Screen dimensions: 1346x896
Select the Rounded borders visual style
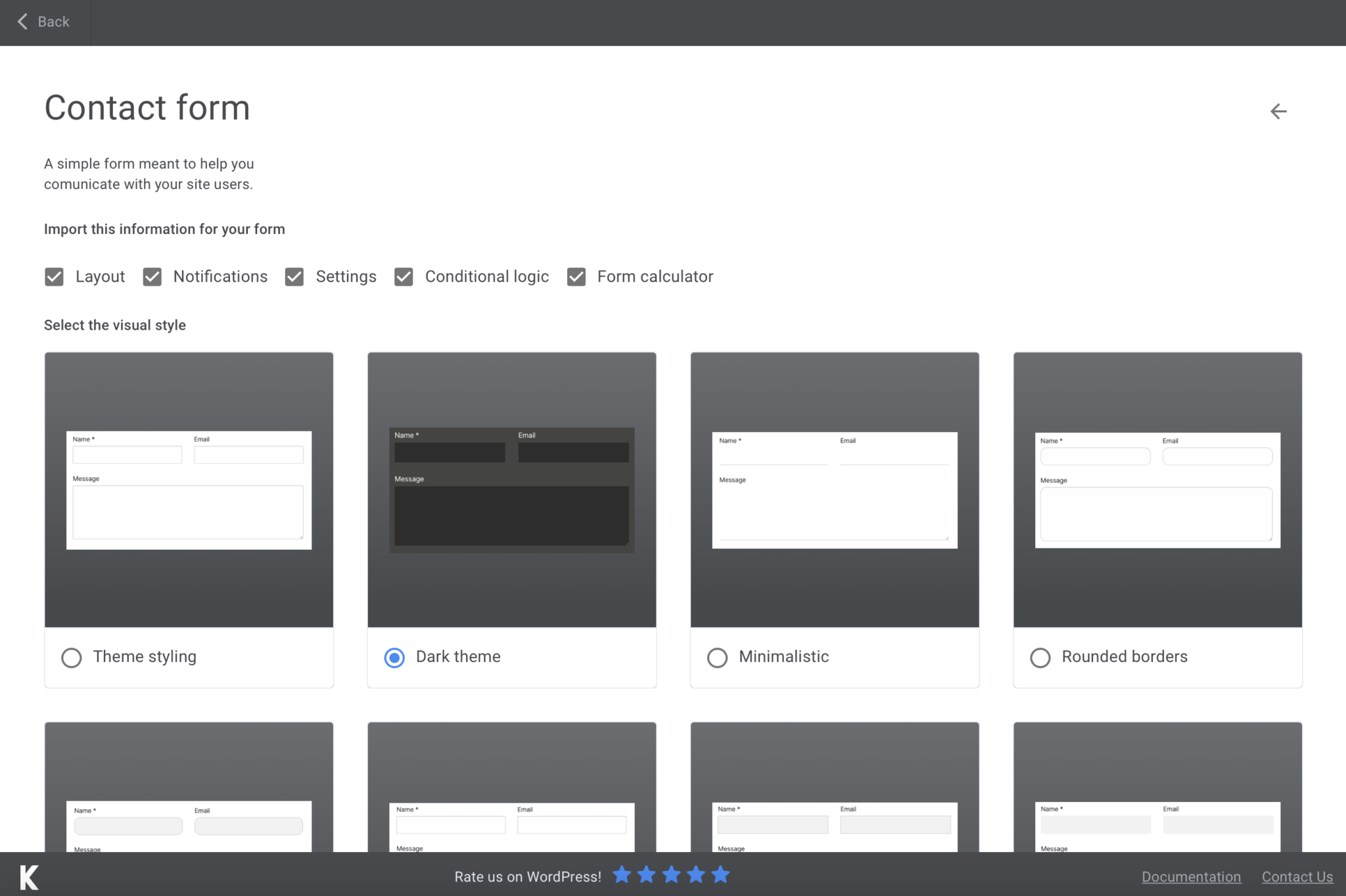[1040, 657]
